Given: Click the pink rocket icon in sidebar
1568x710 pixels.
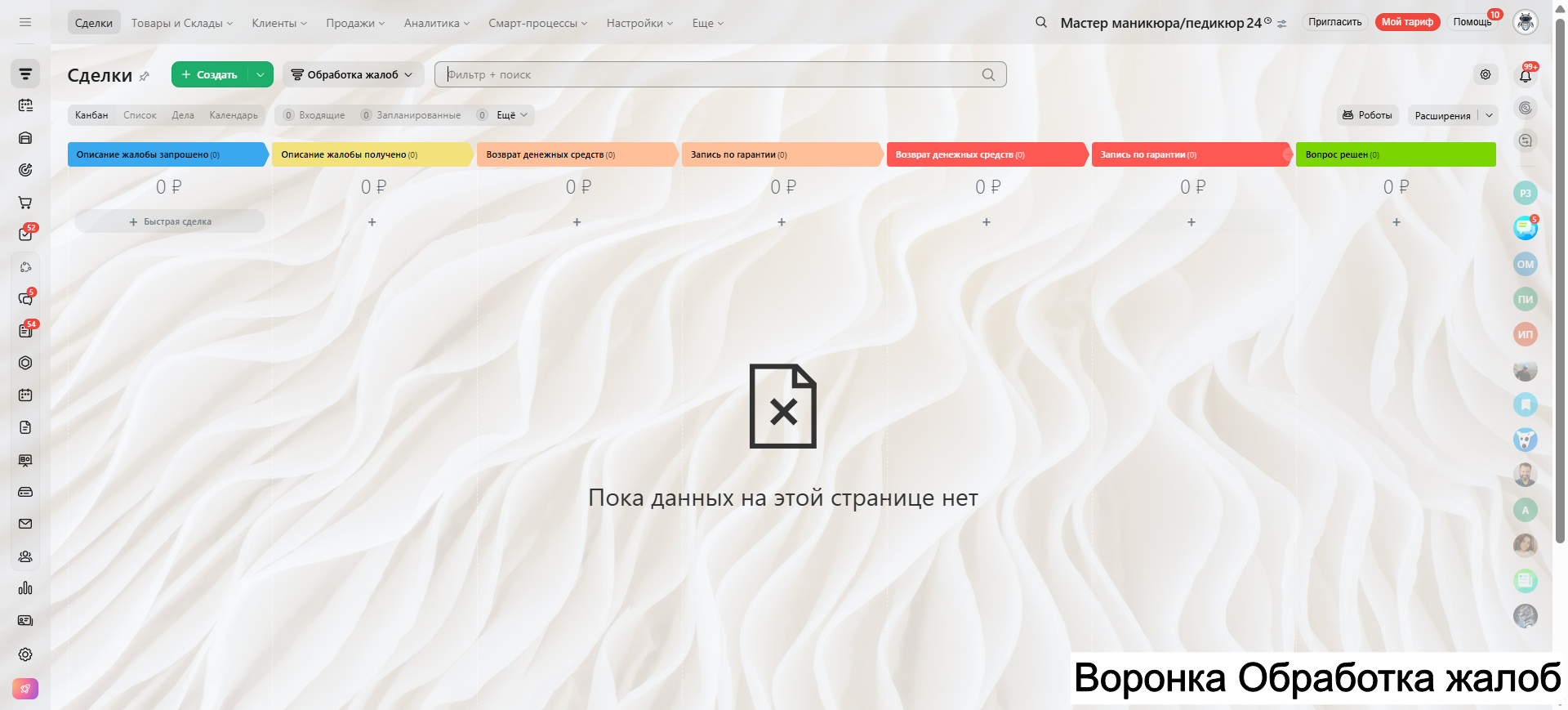Looking at the screenshot, I should [25, 689].
